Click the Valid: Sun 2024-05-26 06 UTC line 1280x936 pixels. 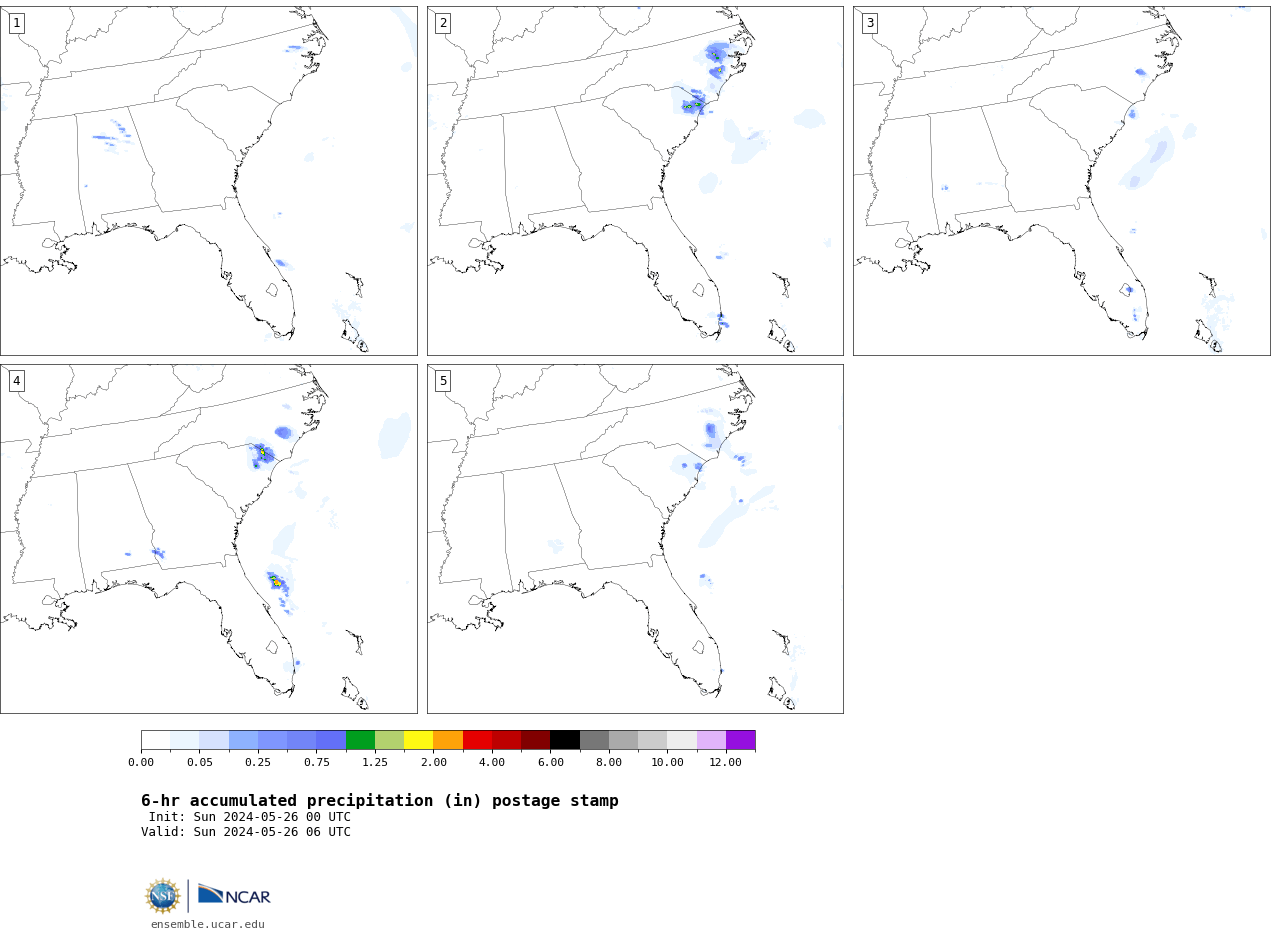coord(246,832)
